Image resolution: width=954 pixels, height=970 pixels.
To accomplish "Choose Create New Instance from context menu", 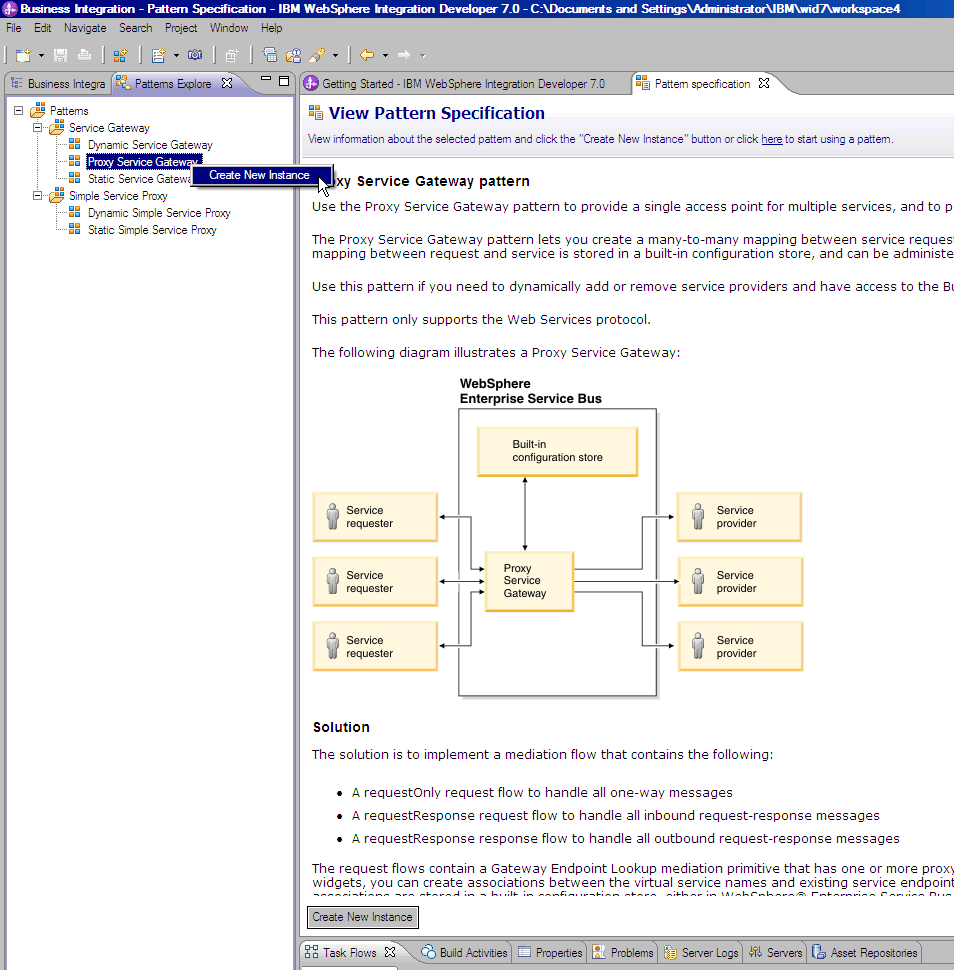I will (259, 175).
